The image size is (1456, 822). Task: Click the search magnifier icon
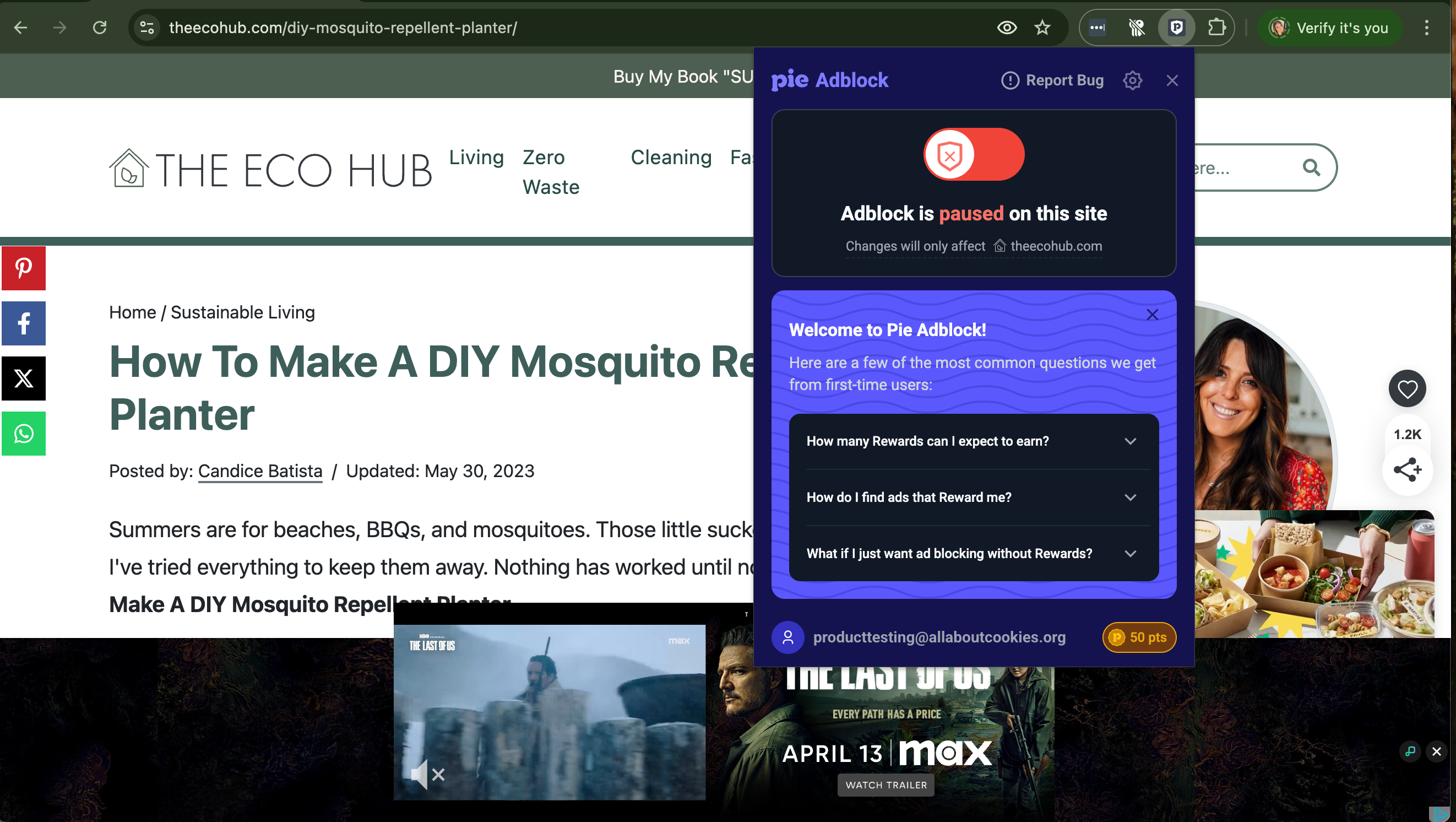tap(1311, 167)
